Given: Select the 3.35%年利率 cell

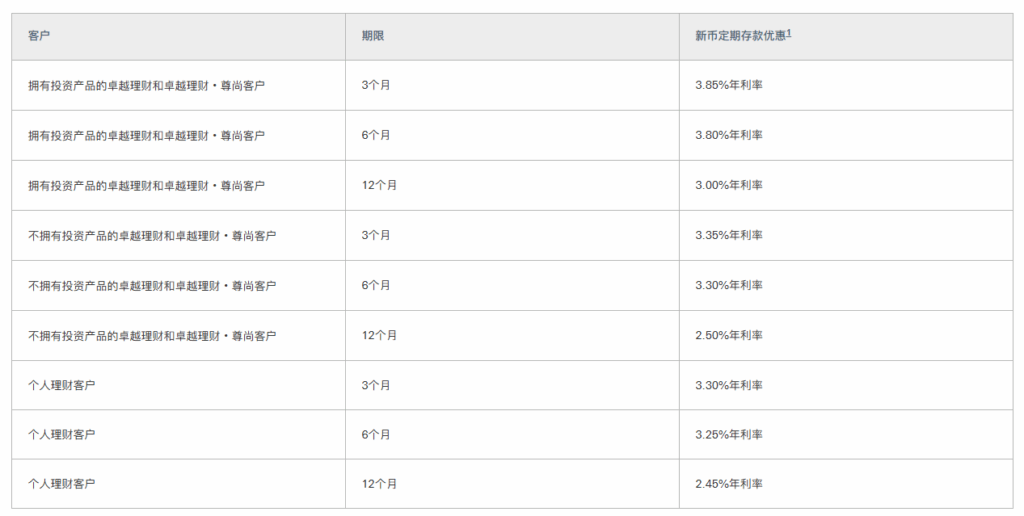Looking at the screenshot, I should pos(729,236).
